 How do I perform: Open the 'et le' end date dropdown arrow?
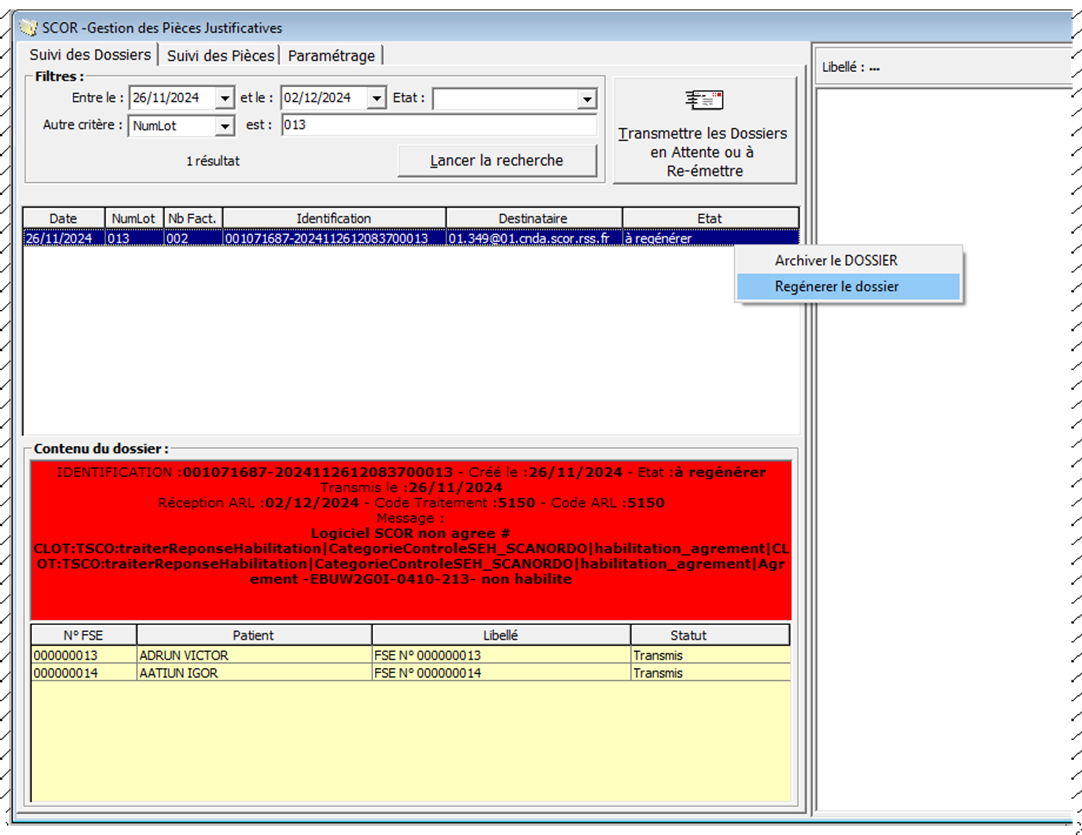(x=376, y=99)
